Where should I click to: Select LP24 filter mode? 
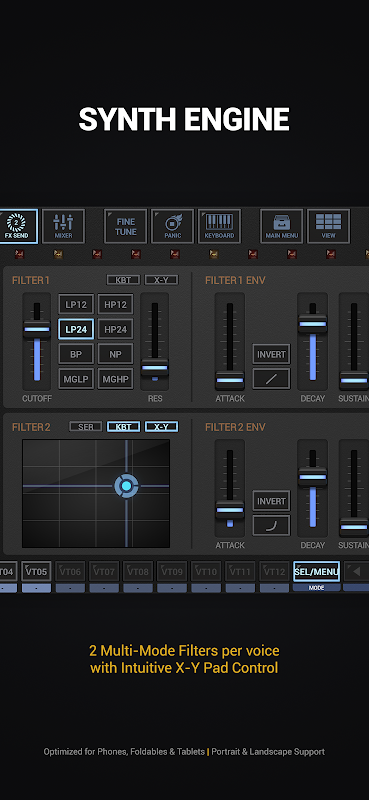(76, 329)
